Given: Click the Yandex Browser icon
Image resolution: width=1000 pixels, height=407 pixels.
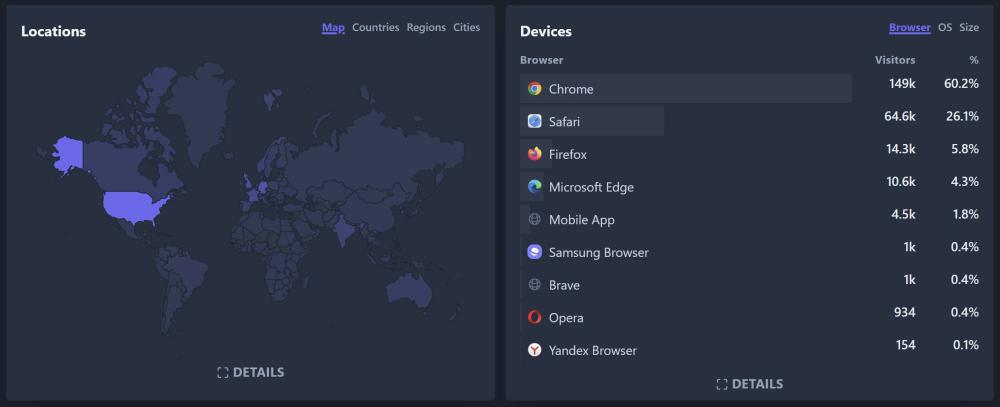Looking at the screenshot, I should pos(535,351).
